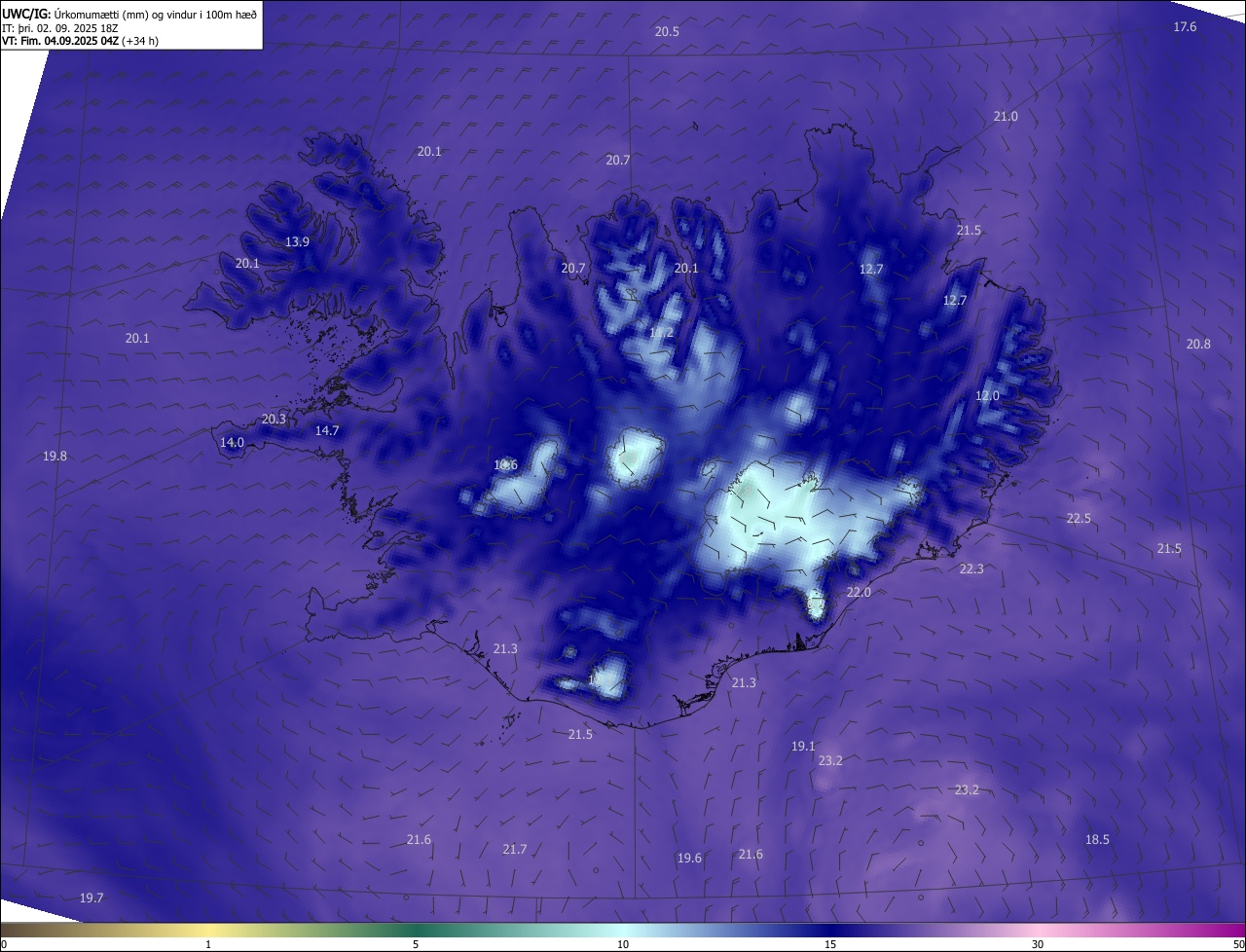The image size is (1246, 952).
Task: Click the 19.6 value label
Action: click(689, 859)
